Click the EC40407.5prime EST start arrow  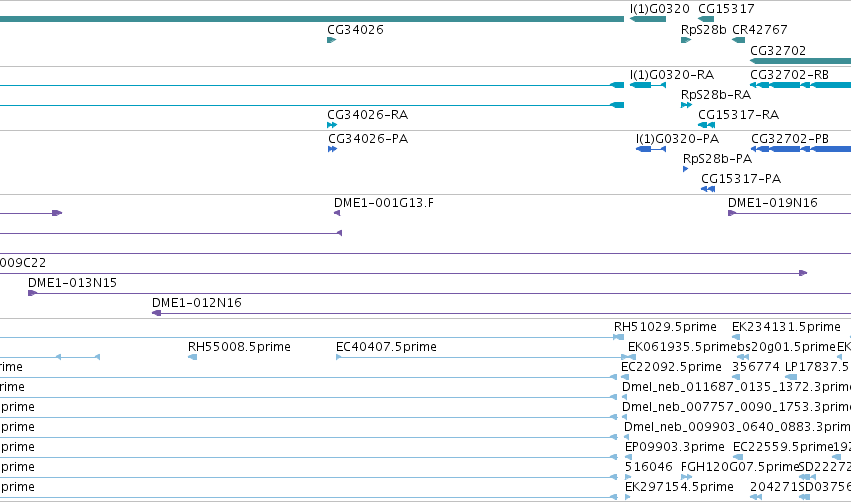click(x=339, y=357)
